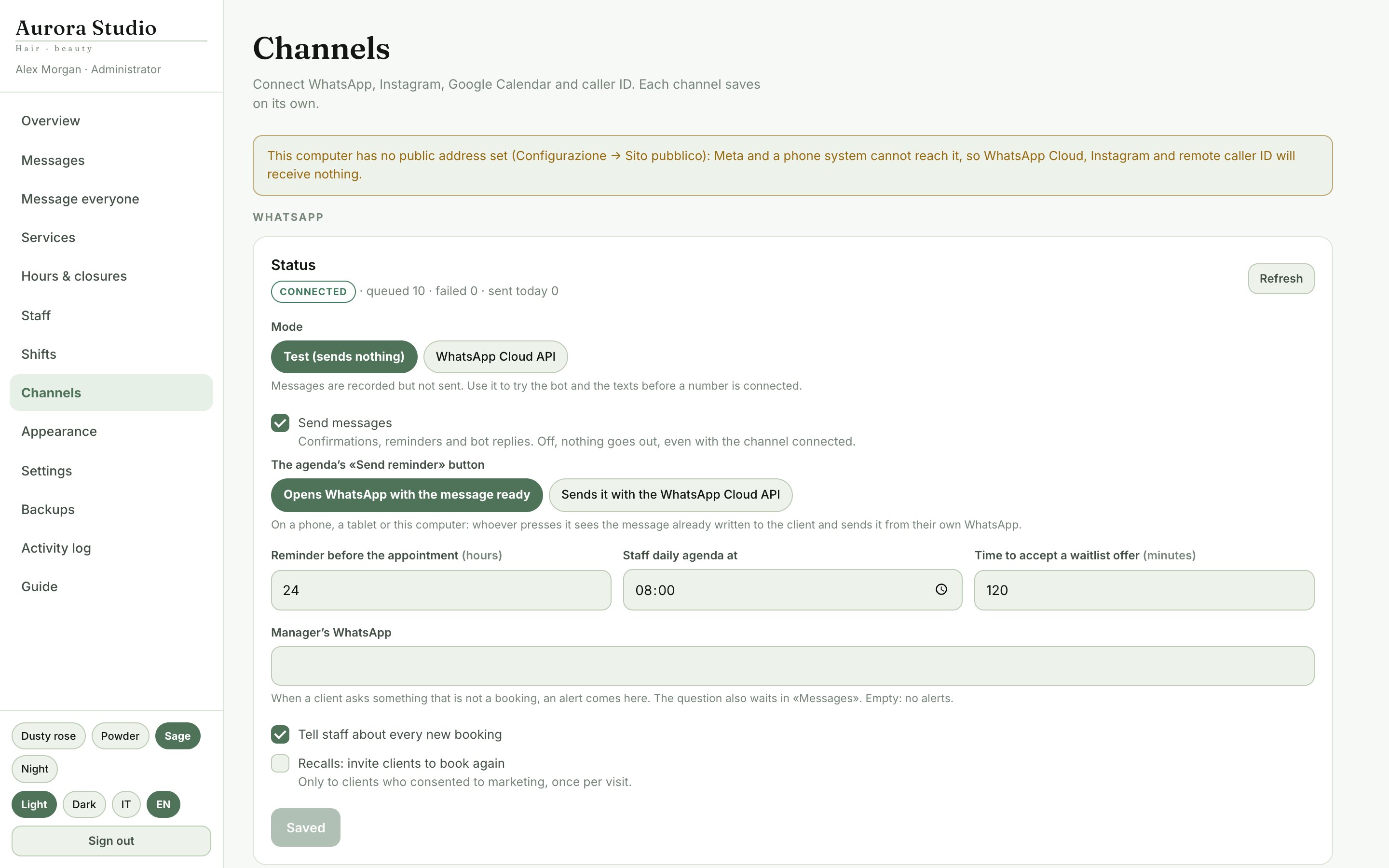Switch to Dark mode

[x=84, y=804]
